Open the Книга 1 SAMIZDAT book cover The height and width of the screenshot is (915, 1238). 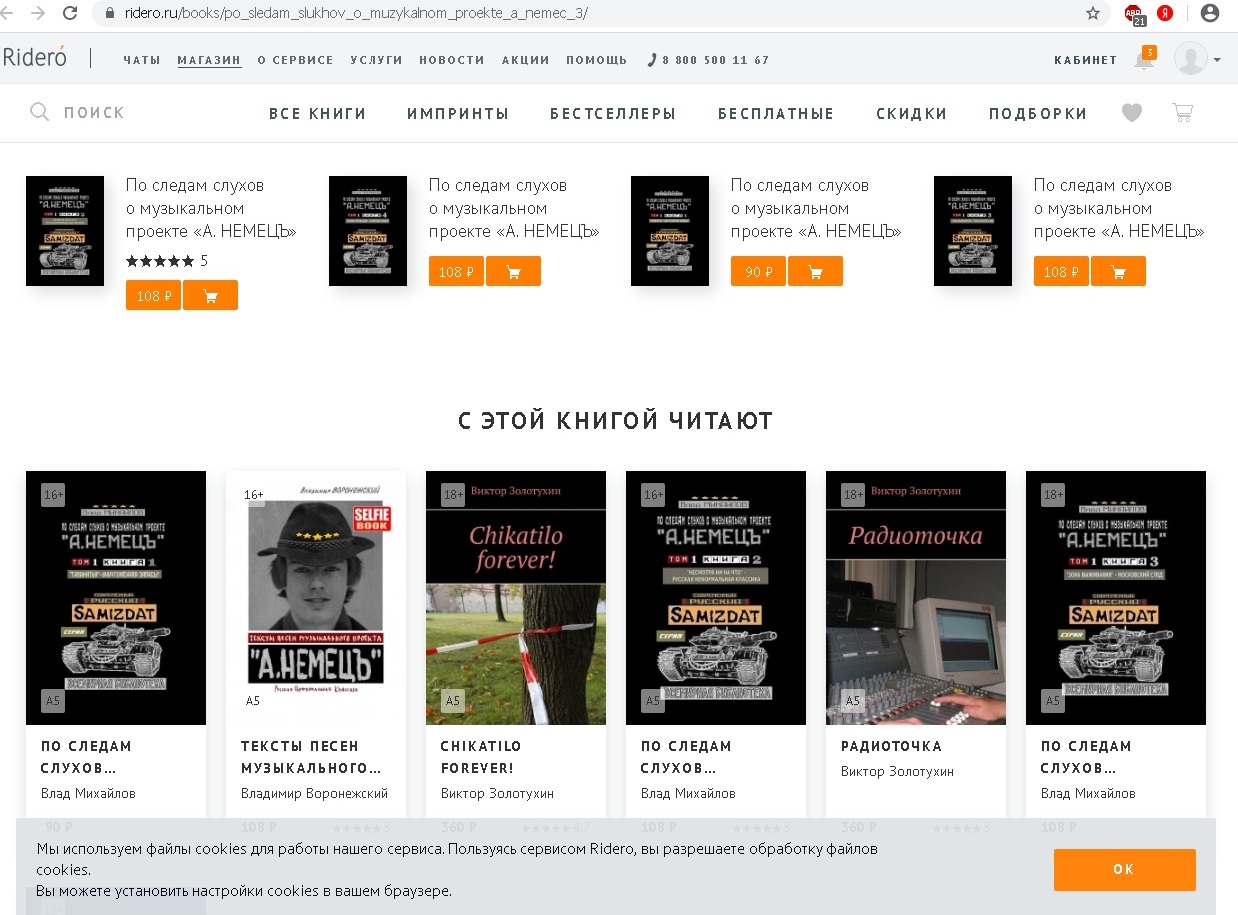point(116,598)
